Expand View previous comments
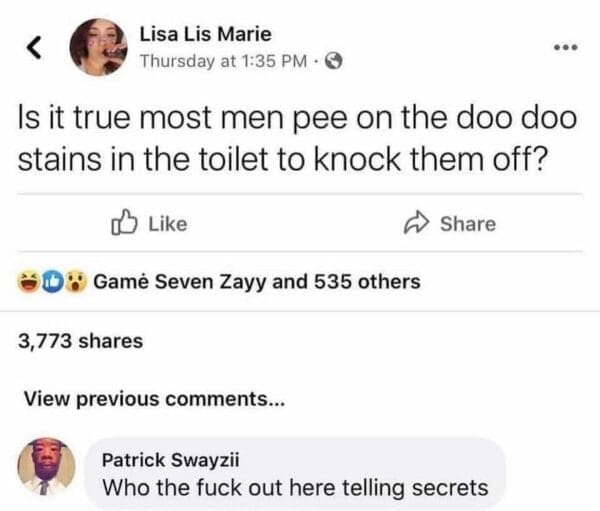The height and width of the screenshot is (511, 600). coord(154,400)
